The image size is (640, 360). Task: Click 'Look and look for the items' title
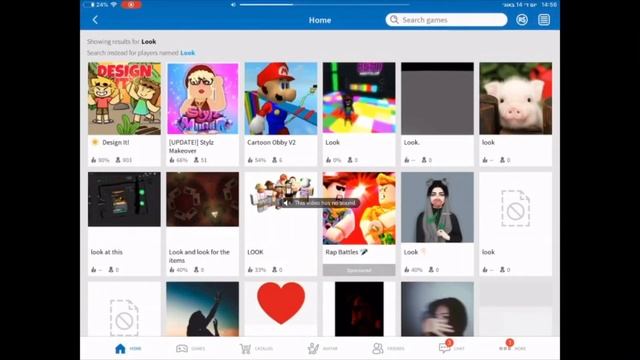pos(199,256)
